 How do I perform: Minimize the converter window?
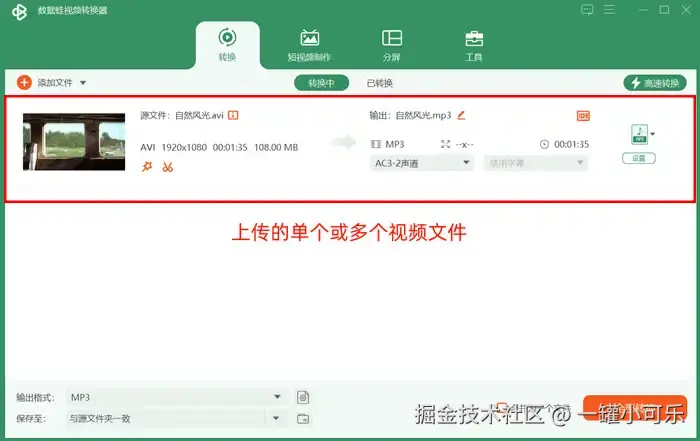click(643, 10)
